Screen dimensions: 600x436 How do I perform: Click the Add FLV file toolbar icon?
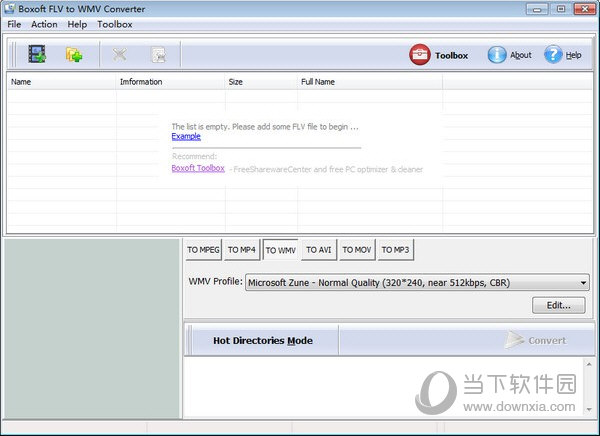pos(37,54)
